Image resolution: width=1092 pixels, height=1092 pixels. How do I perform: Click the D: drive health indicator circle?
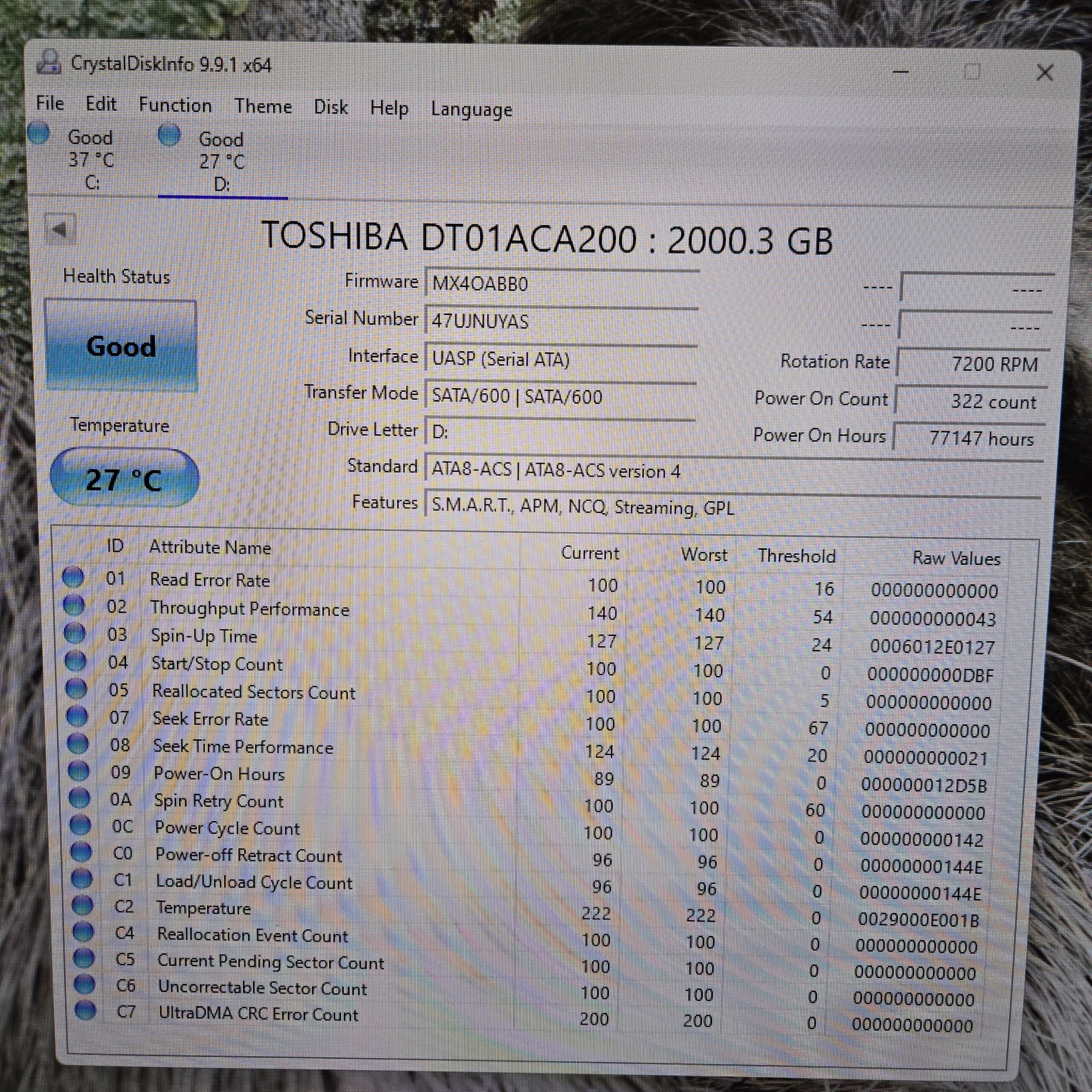pos(169,136)
